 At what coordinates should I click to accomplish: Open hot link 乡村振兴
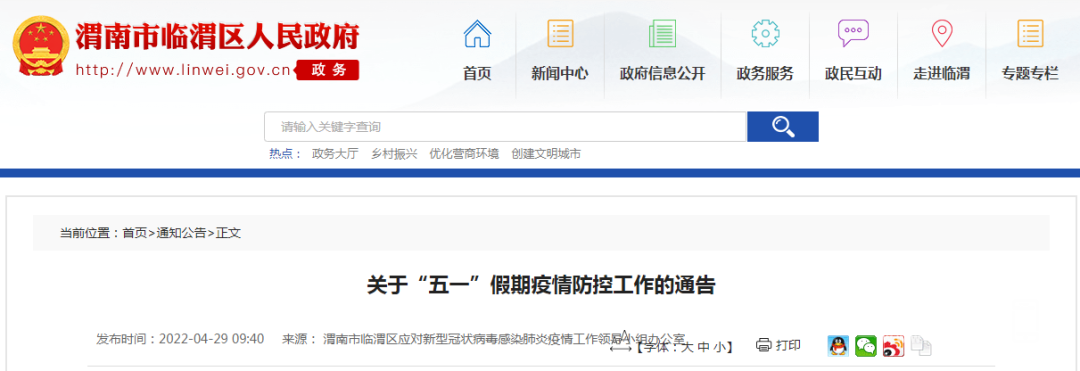[394, 154]
